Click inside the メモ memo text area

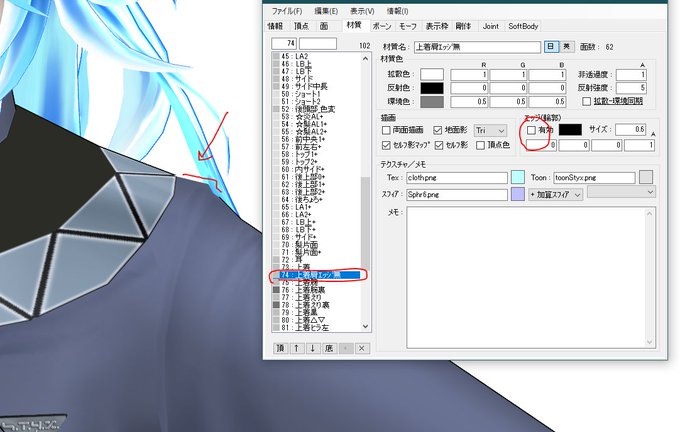531,278
